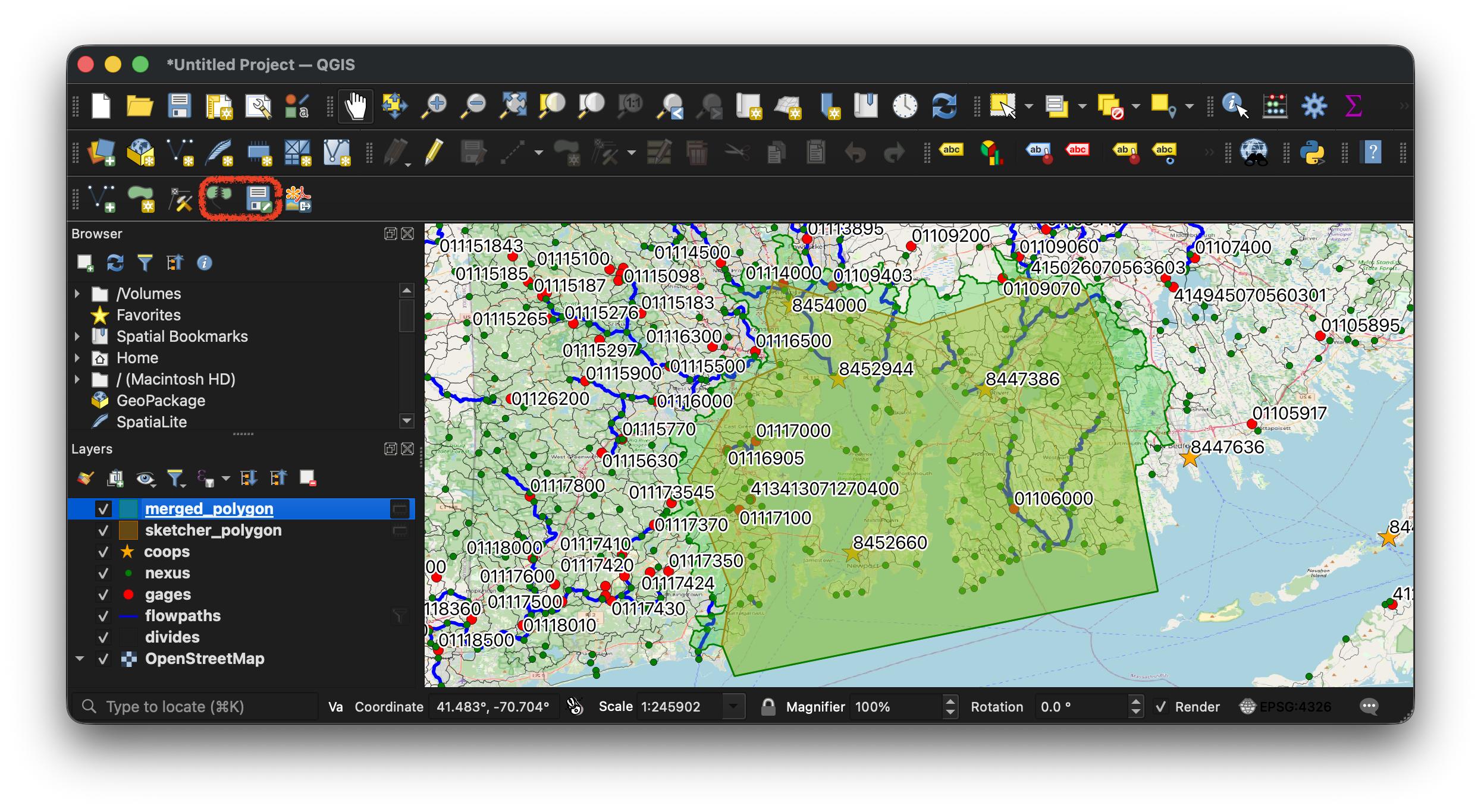Hide the flowpaths layer
The width and height of the screenshot is (1481, 812).
tap(103, 615)
